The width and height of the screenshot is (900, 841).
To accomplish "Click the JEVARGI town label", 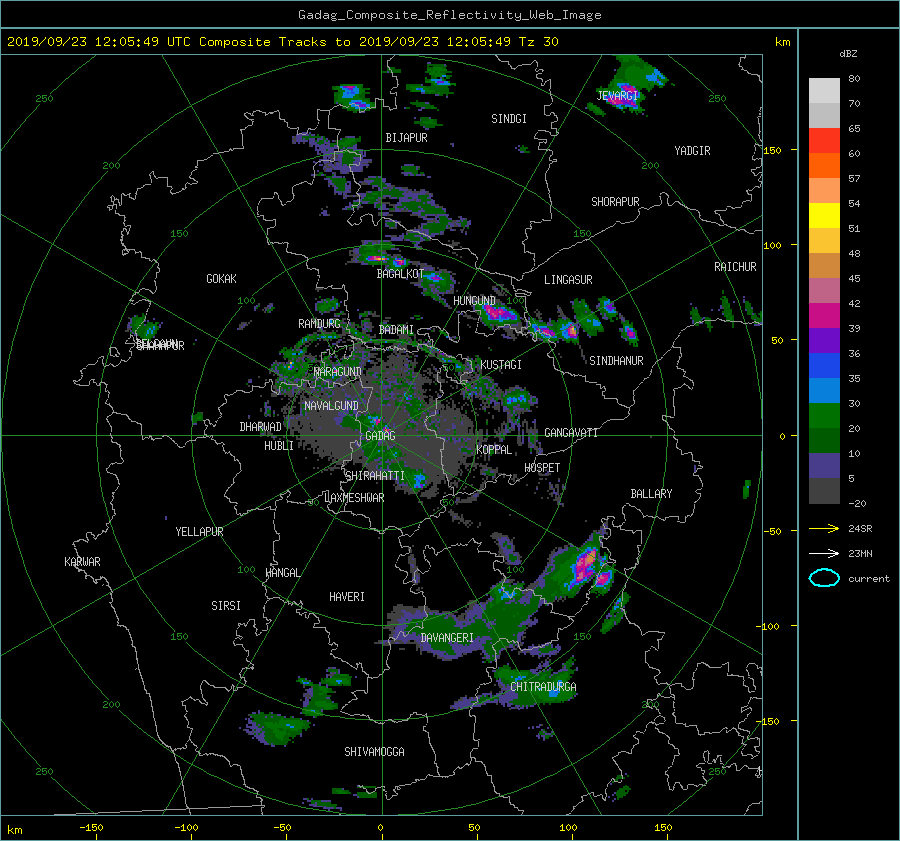I will [617, 95].
